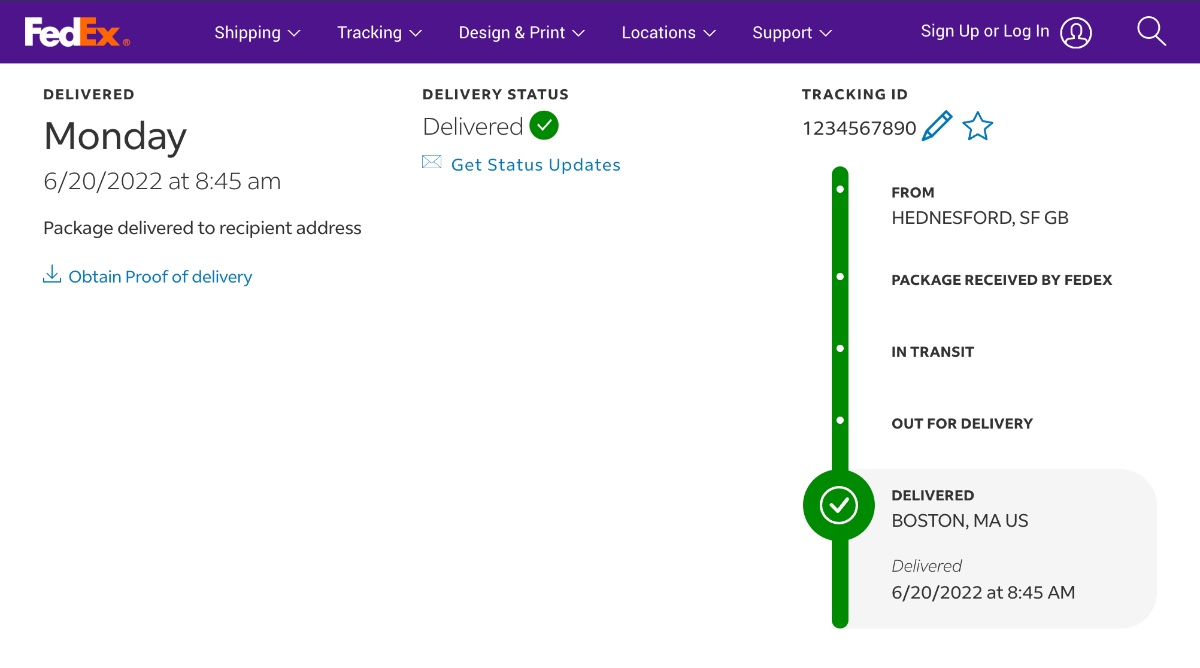Viewport: 1200px width, 668px height.
Task: Click the FedEx logo
Action: pos(77,32)
